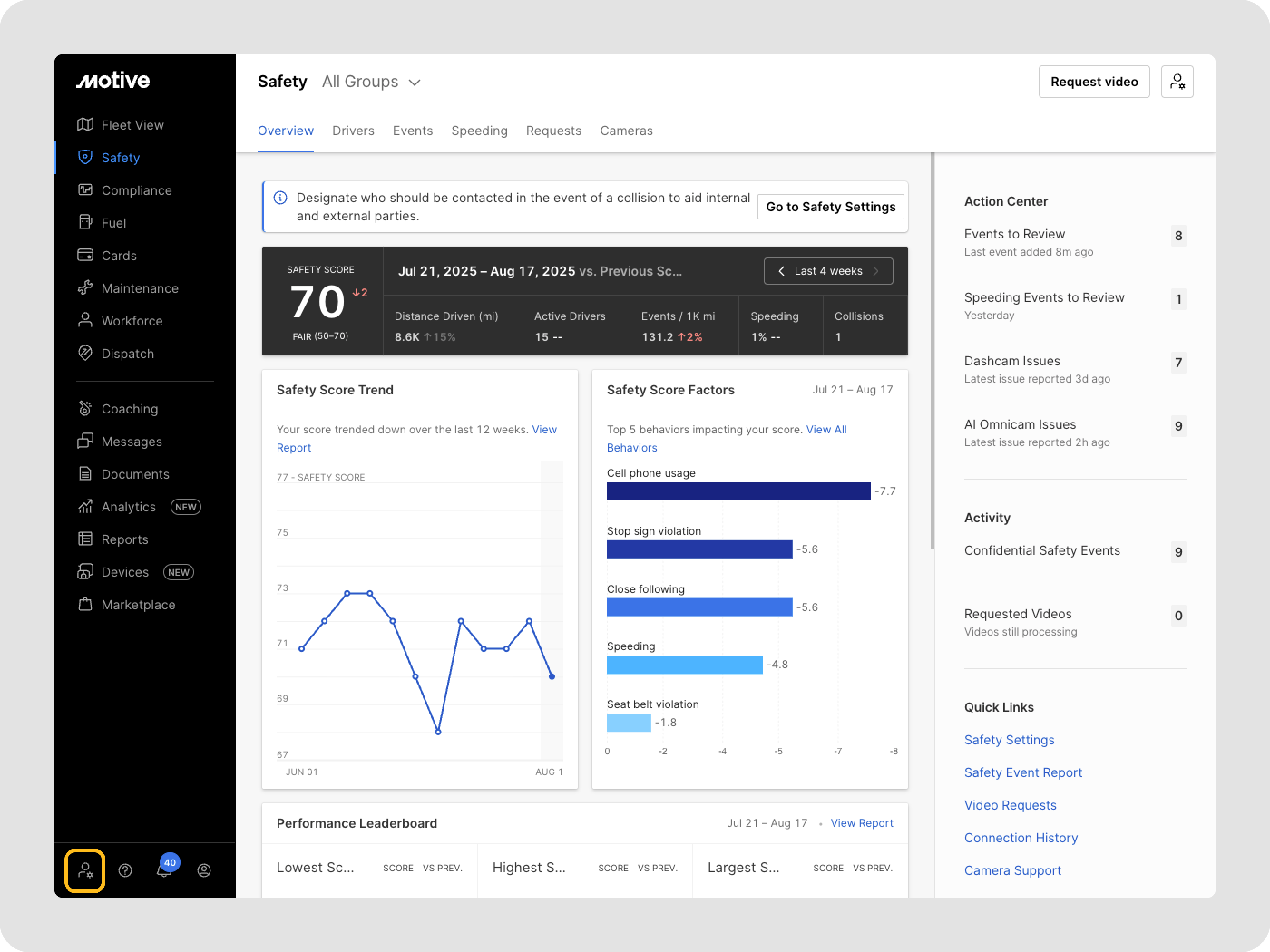Image resolution: width=1270 pixels, height=952 pixels.
Task: Expand the All Groups dropdown
Action: tap(372, 82)
